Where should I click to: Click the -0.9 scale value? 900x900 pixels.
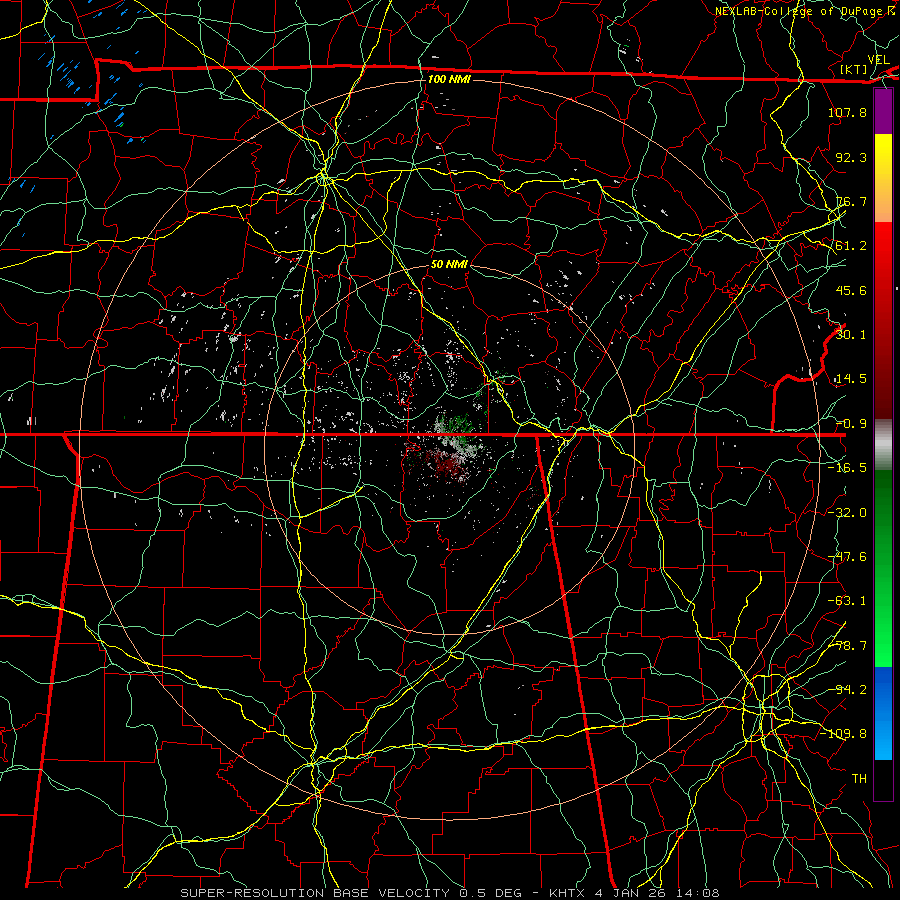[851, 424]
